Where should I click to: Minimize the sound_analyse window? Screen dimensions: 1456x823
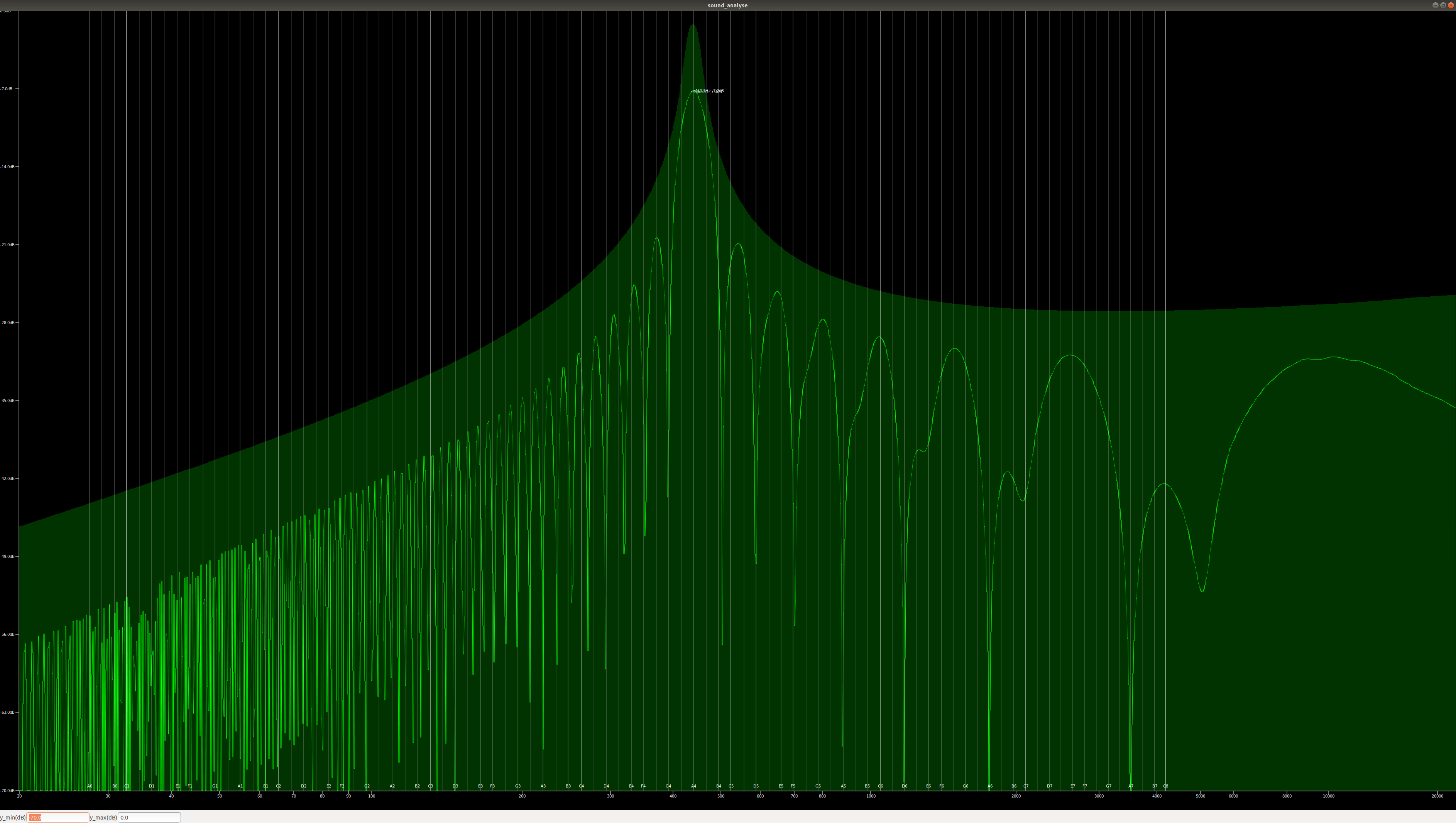[1435, 5]
